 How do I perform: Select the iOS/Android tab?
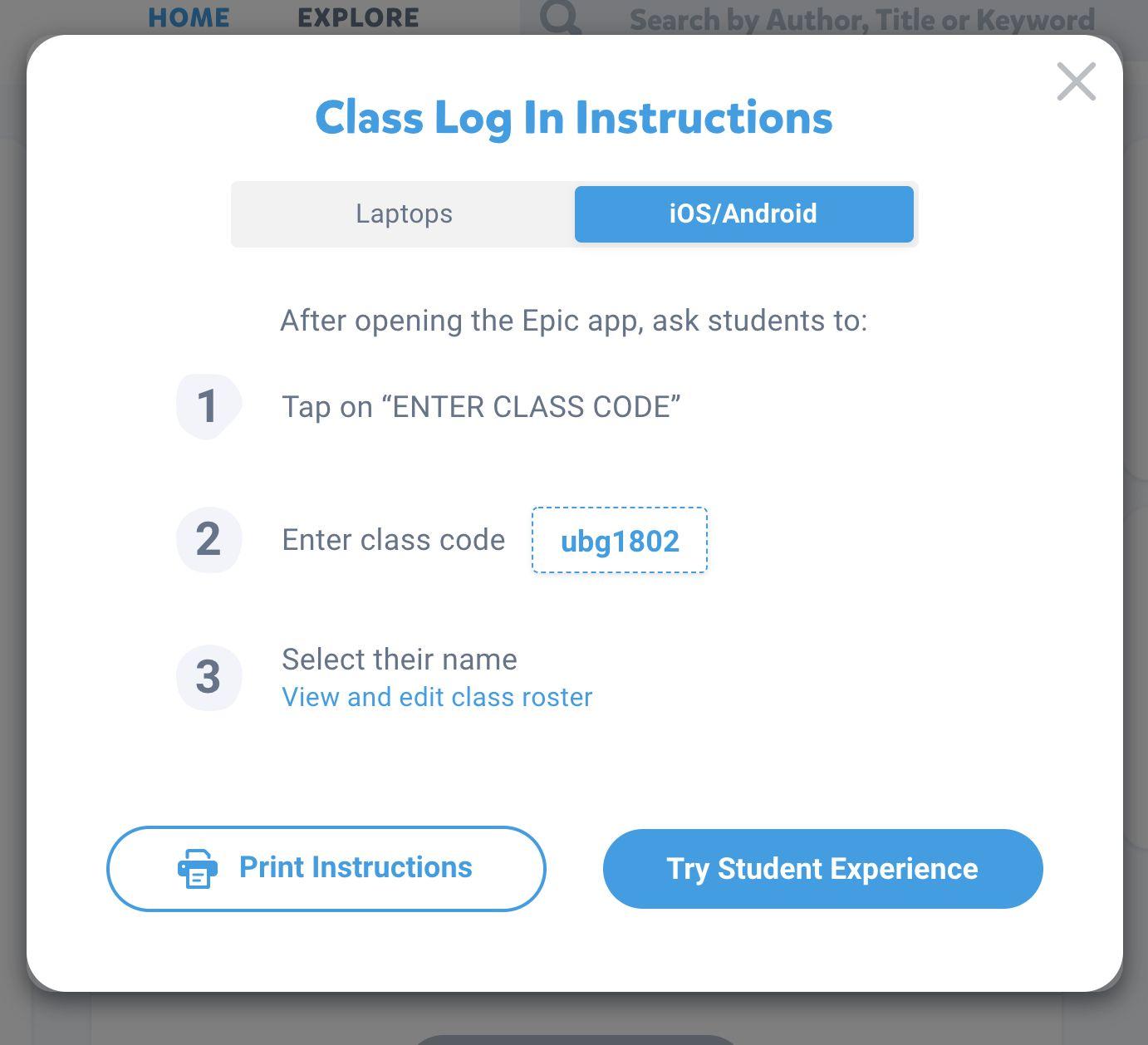(743, 213)
